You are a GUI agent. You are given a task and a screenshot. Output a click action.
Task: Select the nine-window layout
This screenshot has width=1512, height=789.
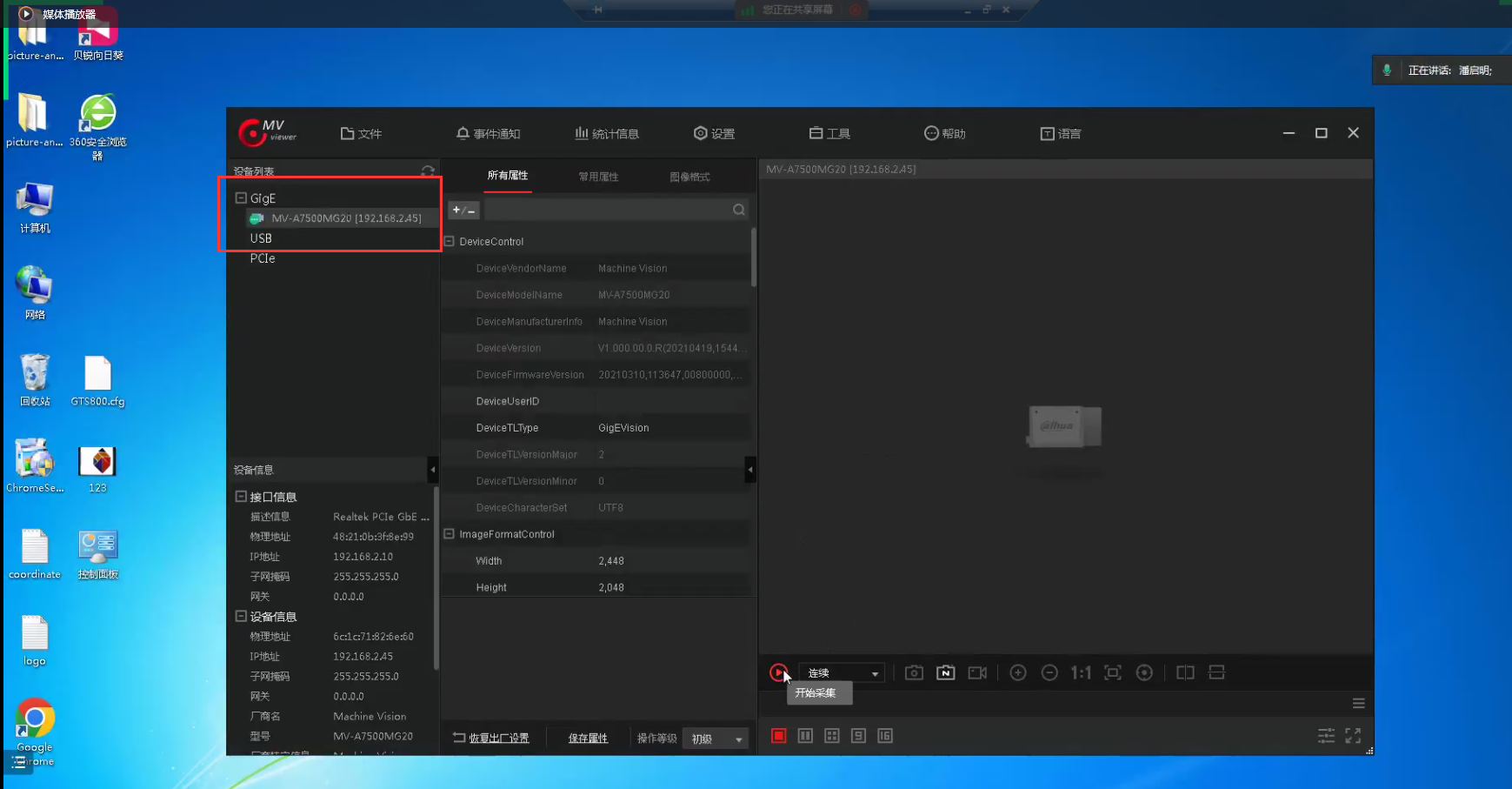tap(858, 736)
